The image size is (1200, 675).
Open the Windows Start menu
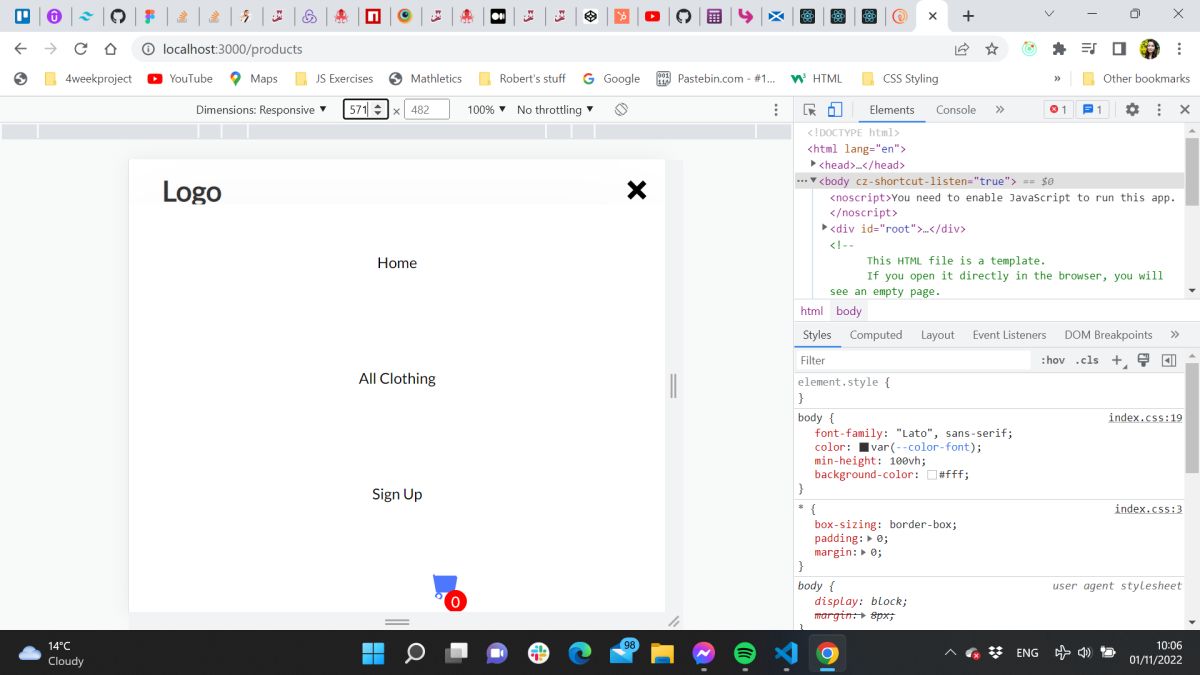point(373,653)
